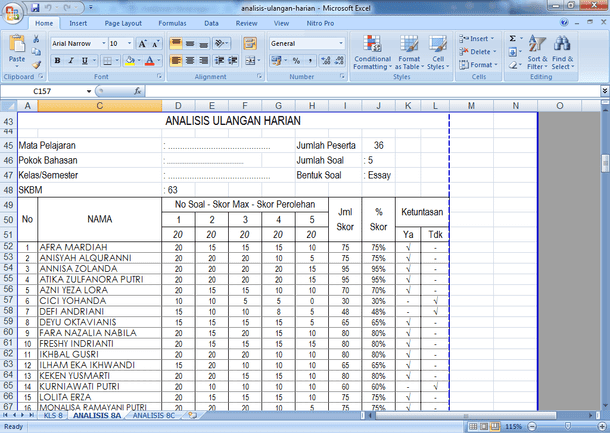Viewport: 610px width, 433px height.
Task: Open the Font Color dropdown arrow
Action: (159, 61)
